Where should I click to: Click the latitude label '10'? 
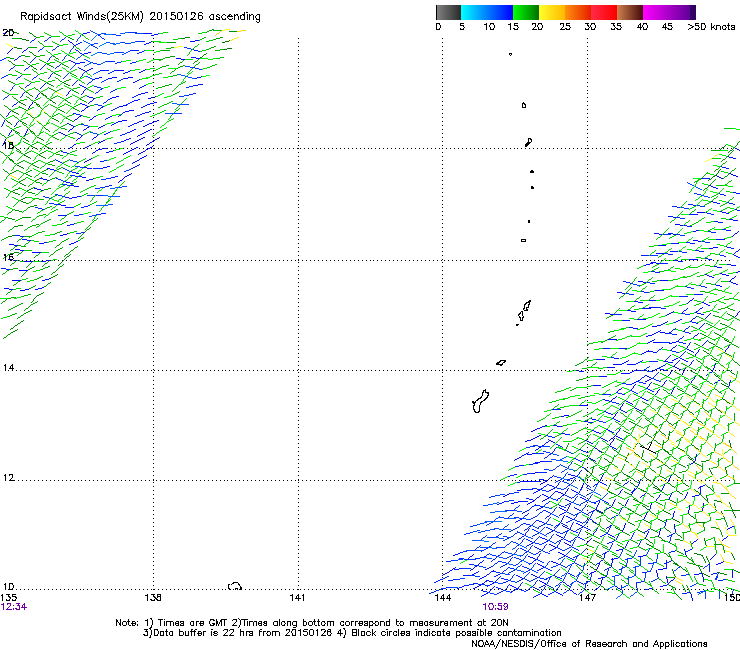pos(8,587)
